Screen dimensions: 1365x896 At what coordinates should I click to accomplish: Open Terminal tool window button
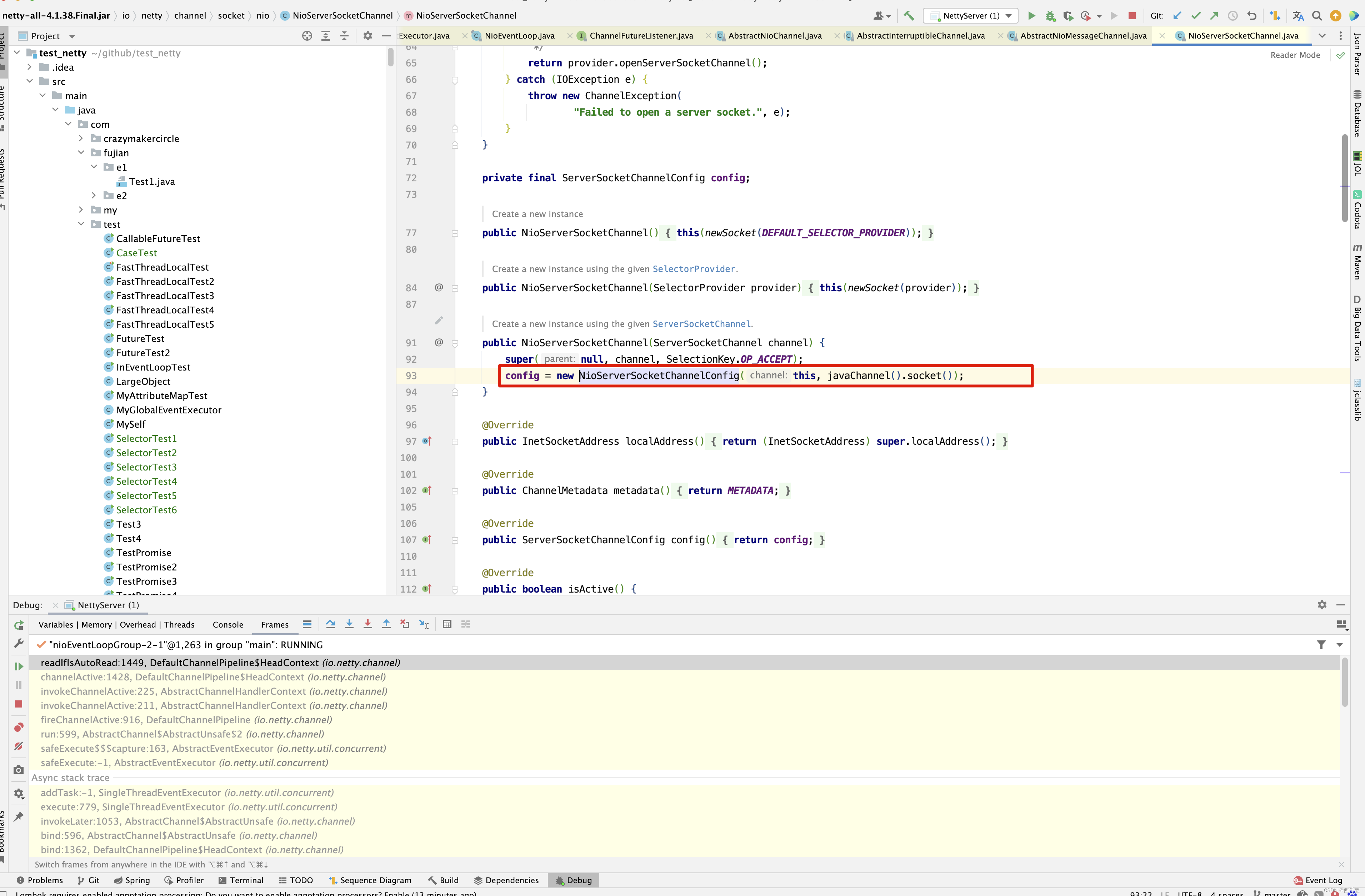pos(241,880)
